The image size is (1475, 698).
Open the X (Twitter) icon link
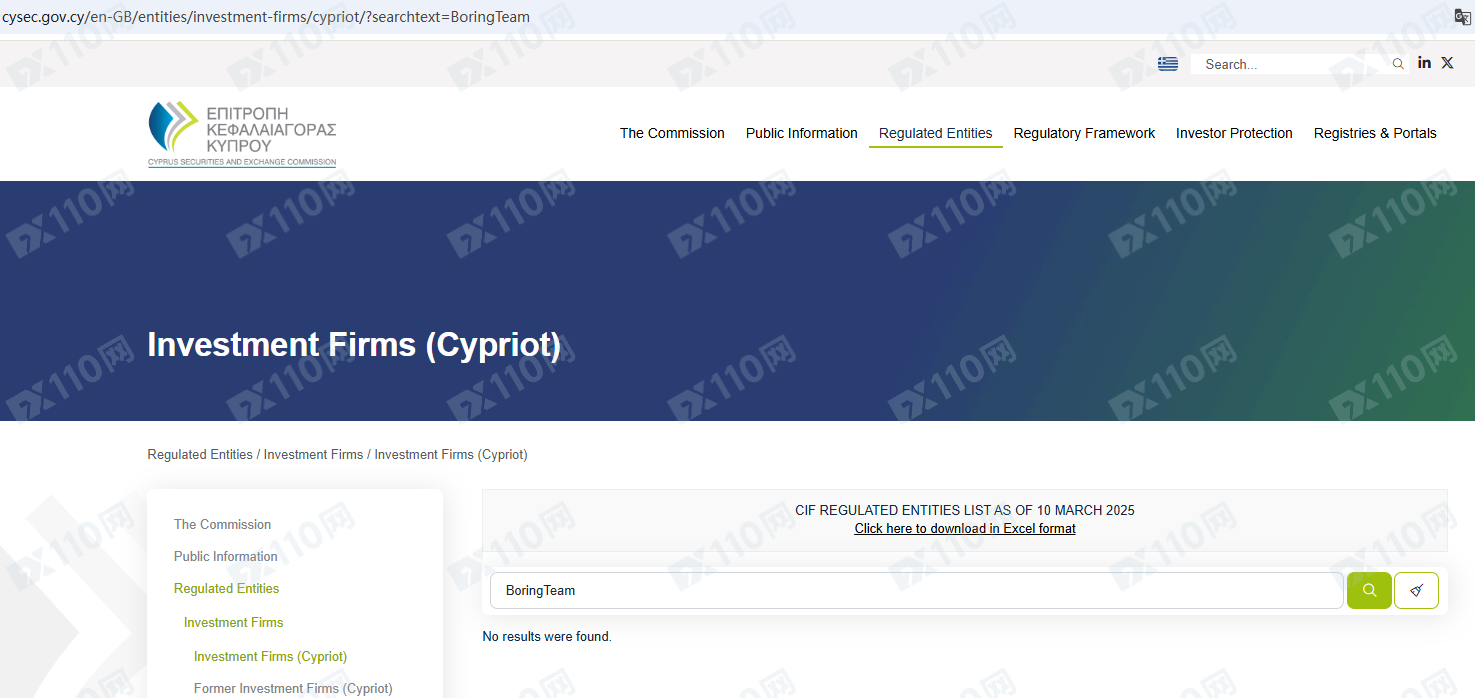(x=1447, y=63)
